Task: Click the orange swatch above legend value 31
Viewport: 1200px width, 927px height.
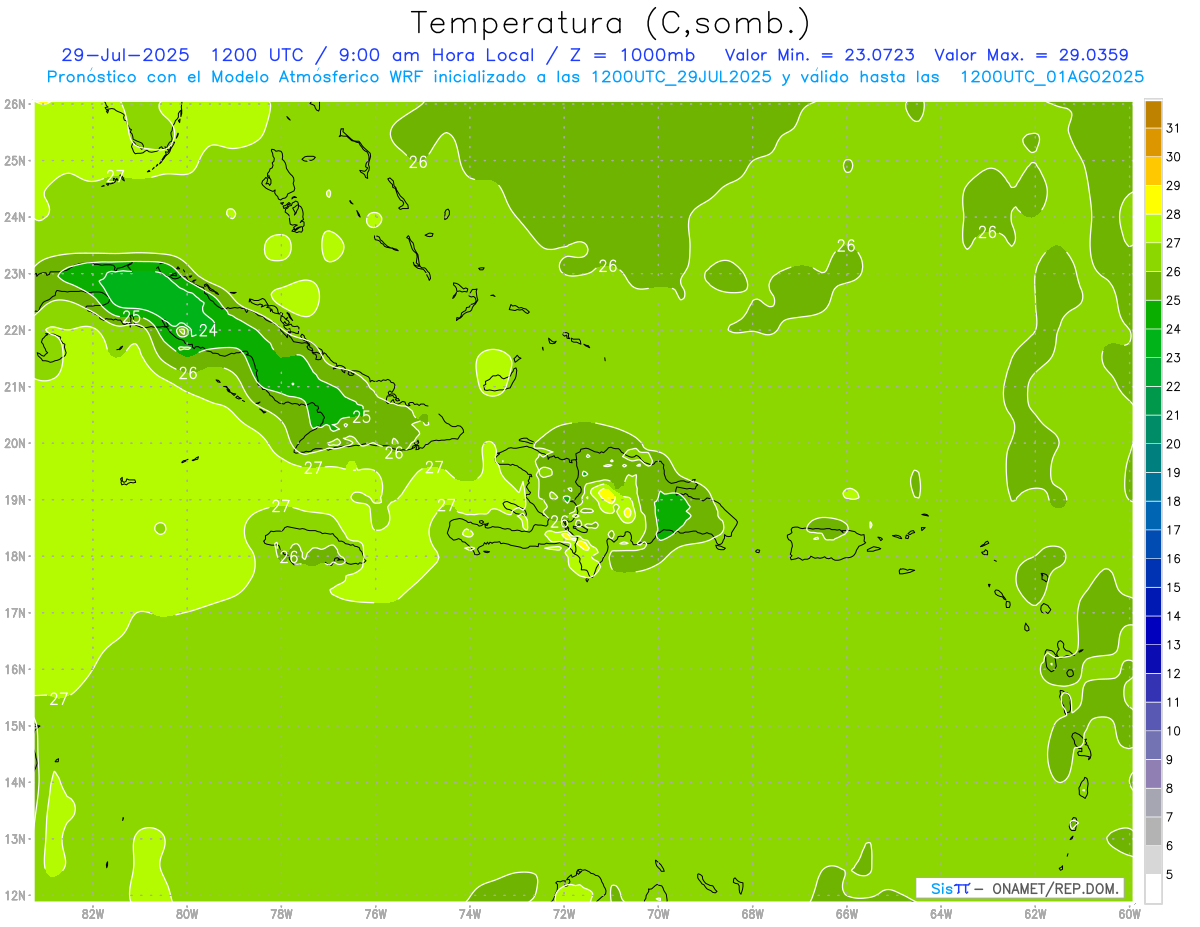Action: (x=1153, y=114)
